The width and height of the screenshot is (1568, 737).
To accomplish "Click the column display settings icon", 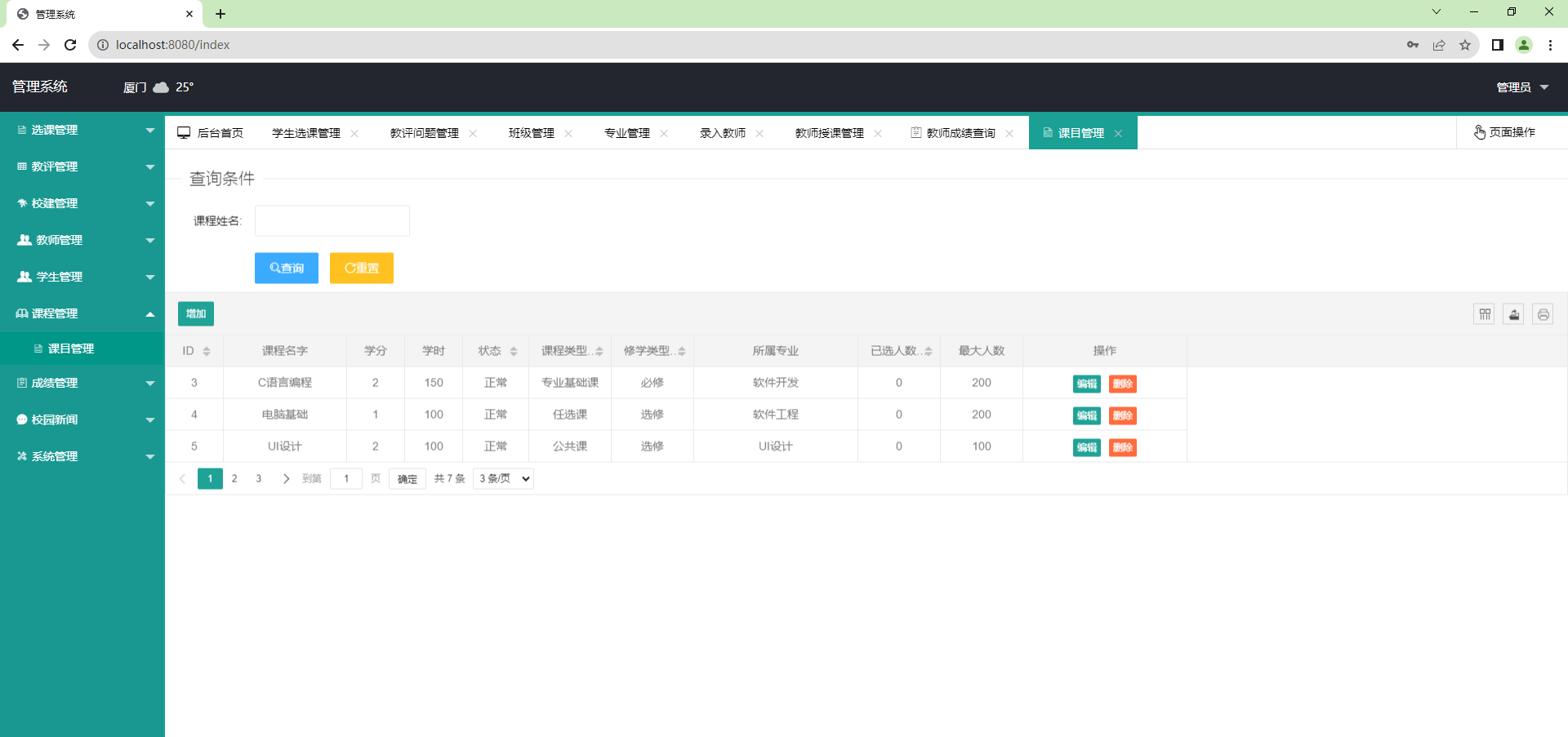I will click(x=1485, y=313).
